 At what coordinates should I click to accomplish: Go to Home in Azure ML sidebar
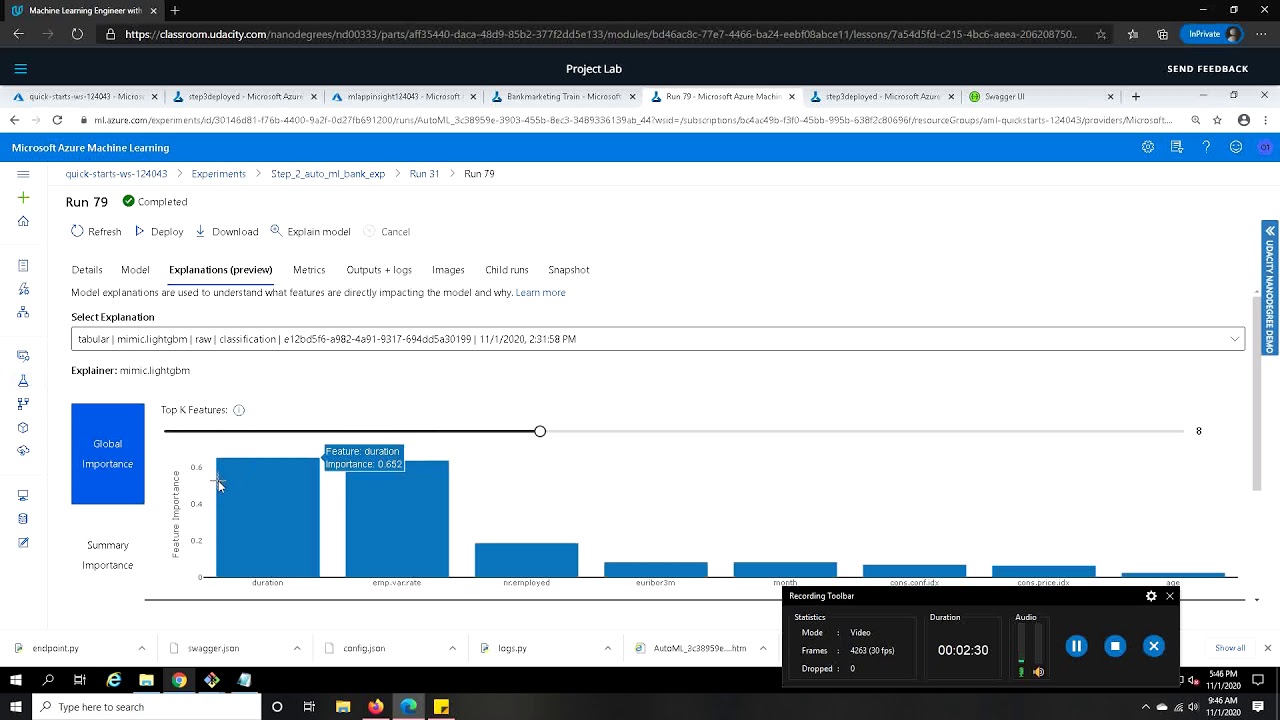[x=23, y=221]
